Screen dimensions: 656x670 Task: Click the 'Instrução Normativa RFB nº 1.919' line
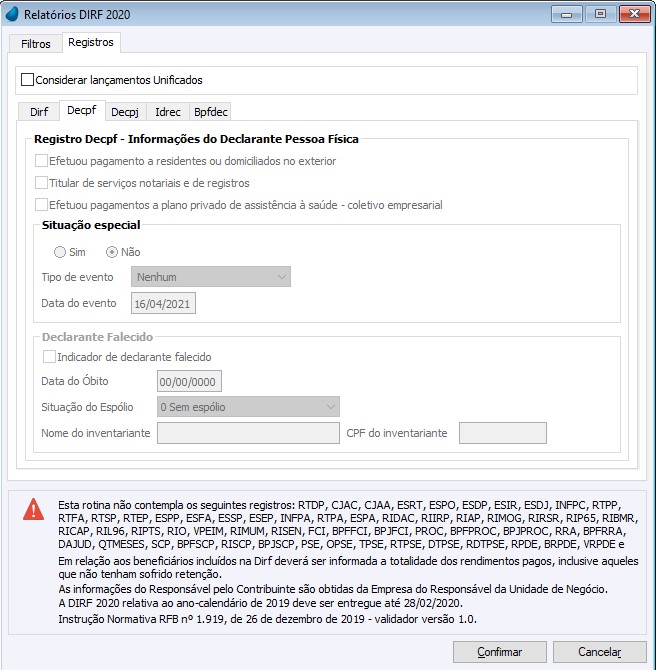coord(268,619)
